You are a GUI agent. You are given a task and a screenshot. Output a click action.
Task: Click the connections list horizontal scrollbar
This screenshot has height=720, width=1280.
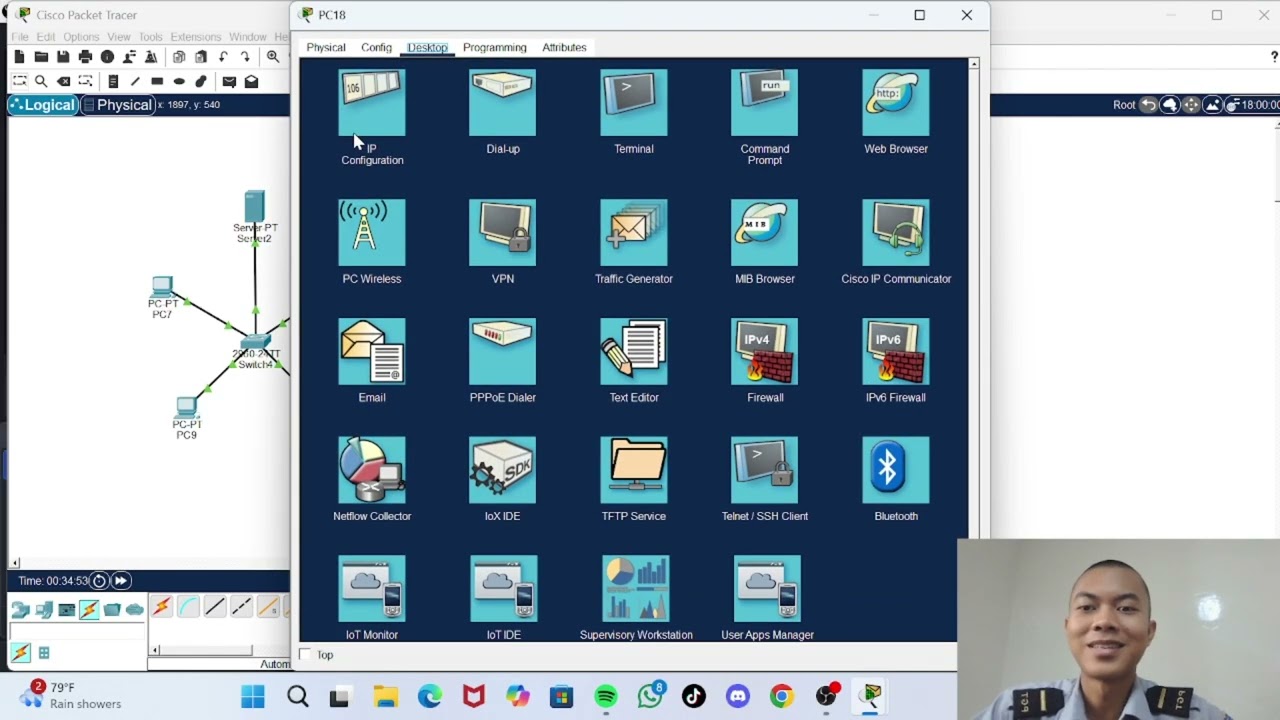pos(205,650)
